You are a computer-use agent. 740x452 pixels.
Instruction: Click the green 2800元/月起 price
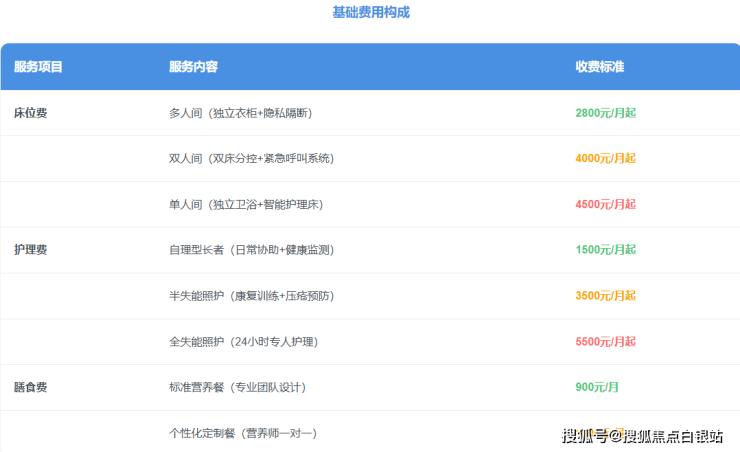pyautogui.click(x=605, y=113)
